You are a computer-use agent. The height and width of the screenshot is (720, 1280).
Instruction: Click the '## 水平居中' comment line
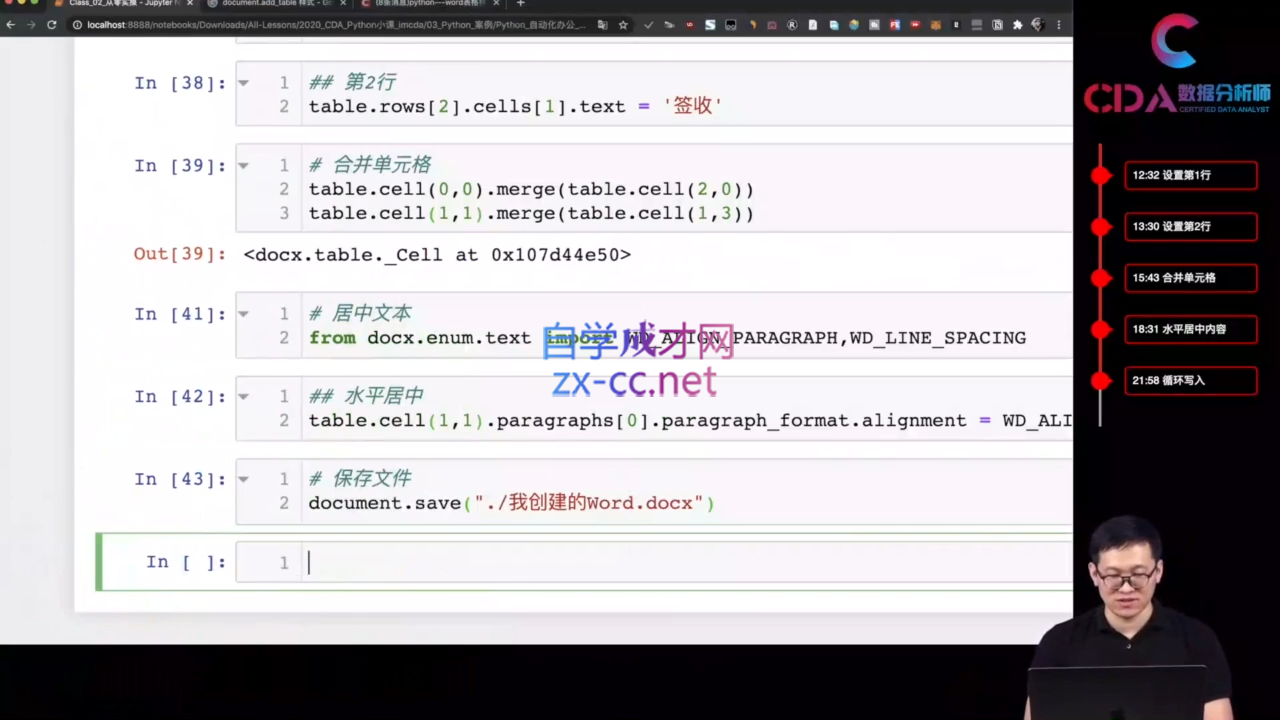coord(365,396)
